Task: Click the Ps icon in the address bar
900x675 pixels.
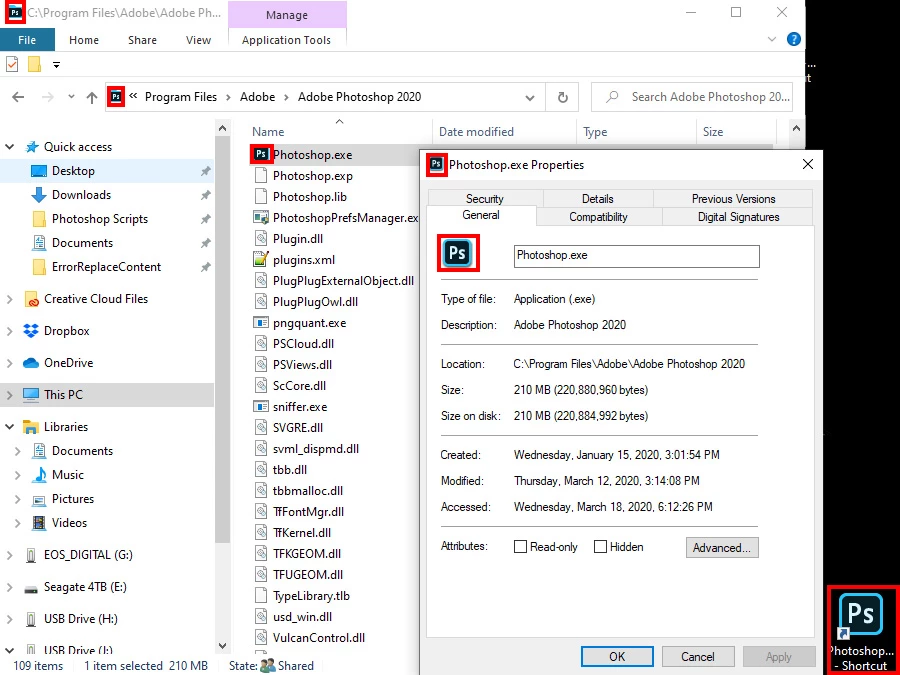Action: point(116,96)
